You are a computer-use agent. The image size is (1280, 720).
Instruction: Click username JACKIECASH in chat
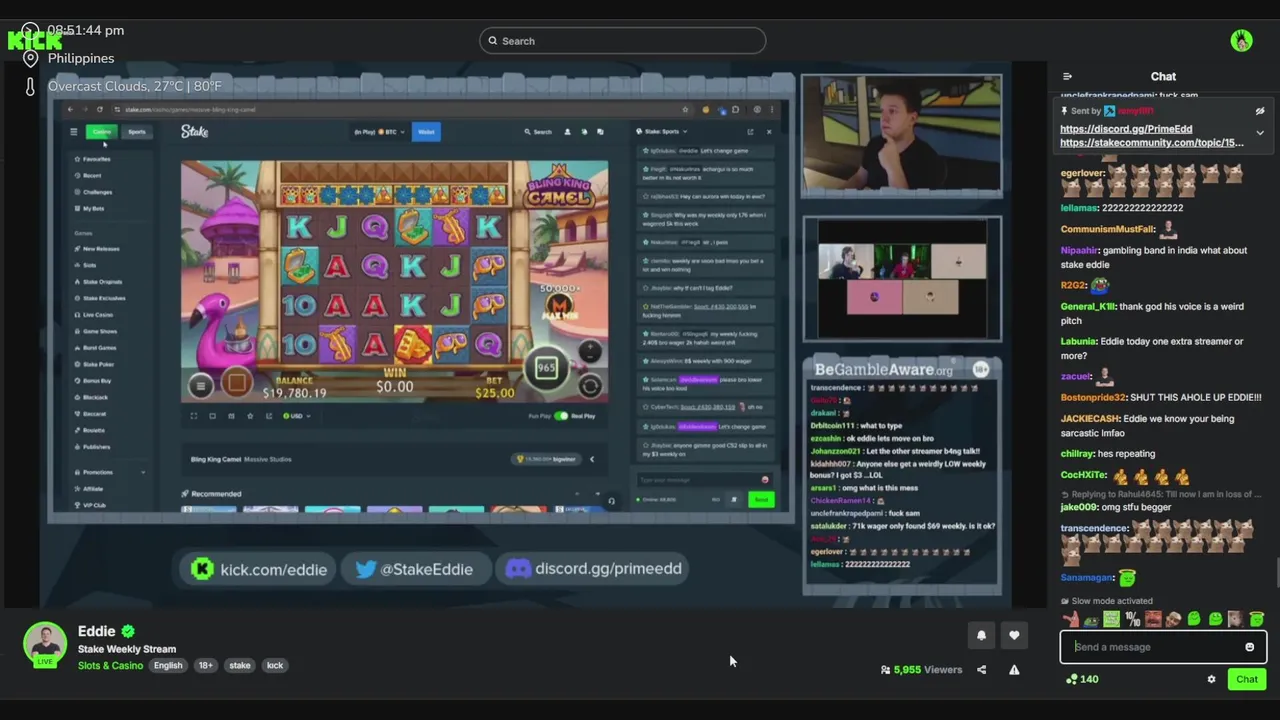(1090, 419)
